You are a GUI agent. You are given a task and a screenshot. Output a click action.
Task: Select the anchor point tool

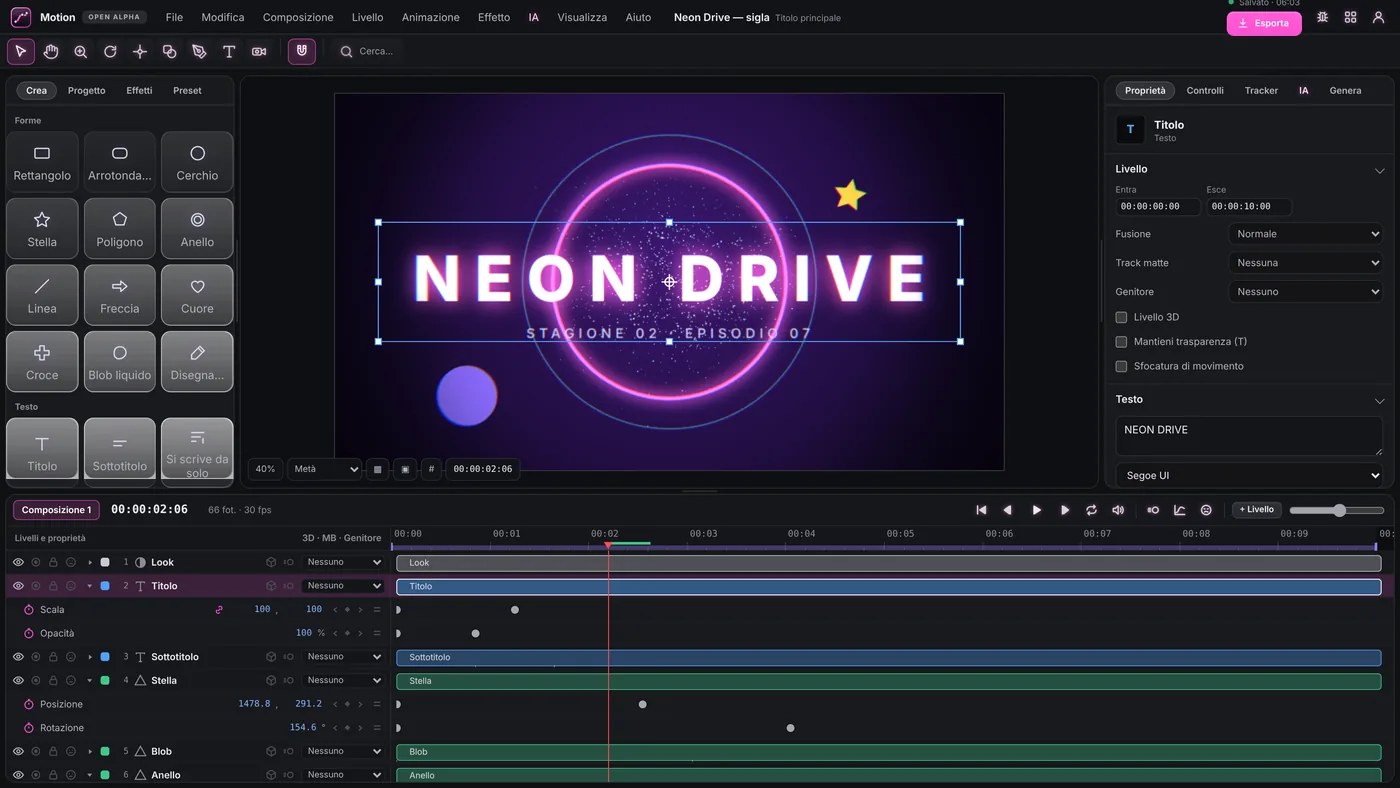click(140, 51)
